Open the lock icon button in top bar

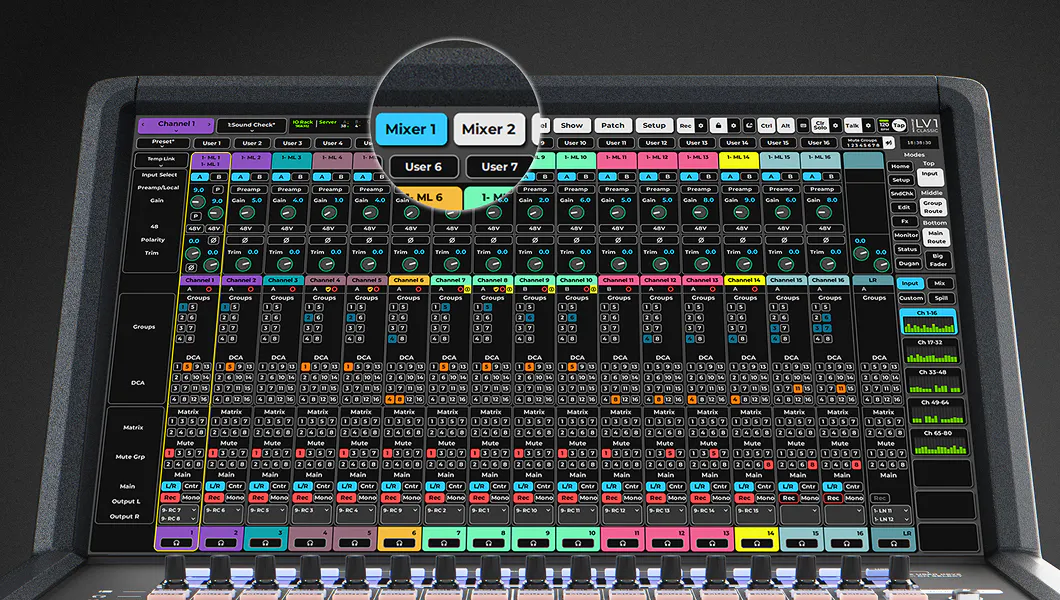coord(719,126)
